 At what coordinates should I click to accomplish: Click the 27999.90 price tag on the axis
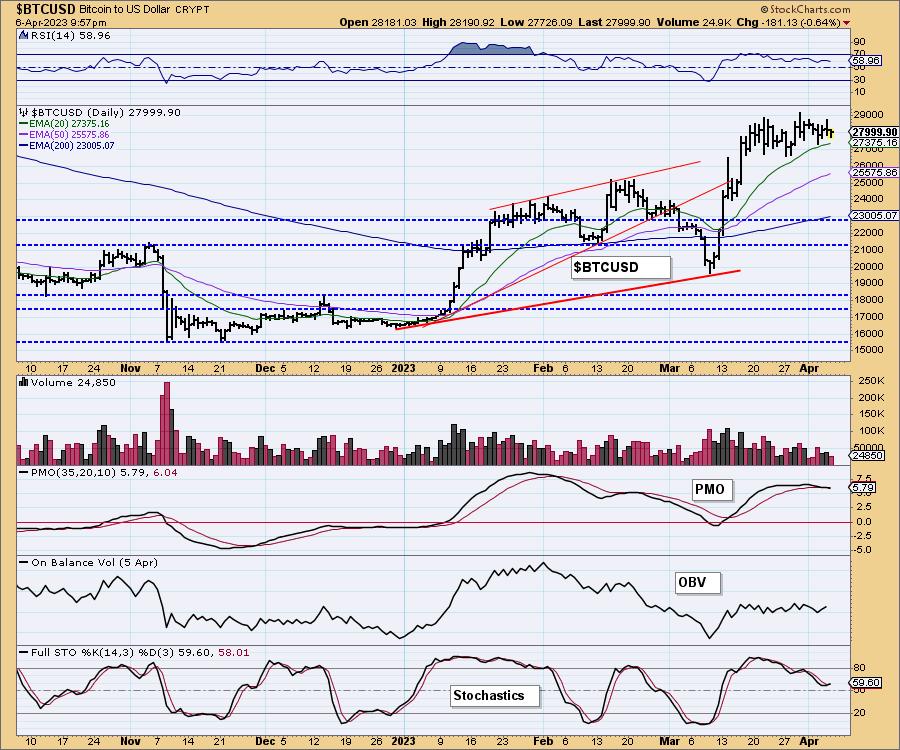click(875, 132)
